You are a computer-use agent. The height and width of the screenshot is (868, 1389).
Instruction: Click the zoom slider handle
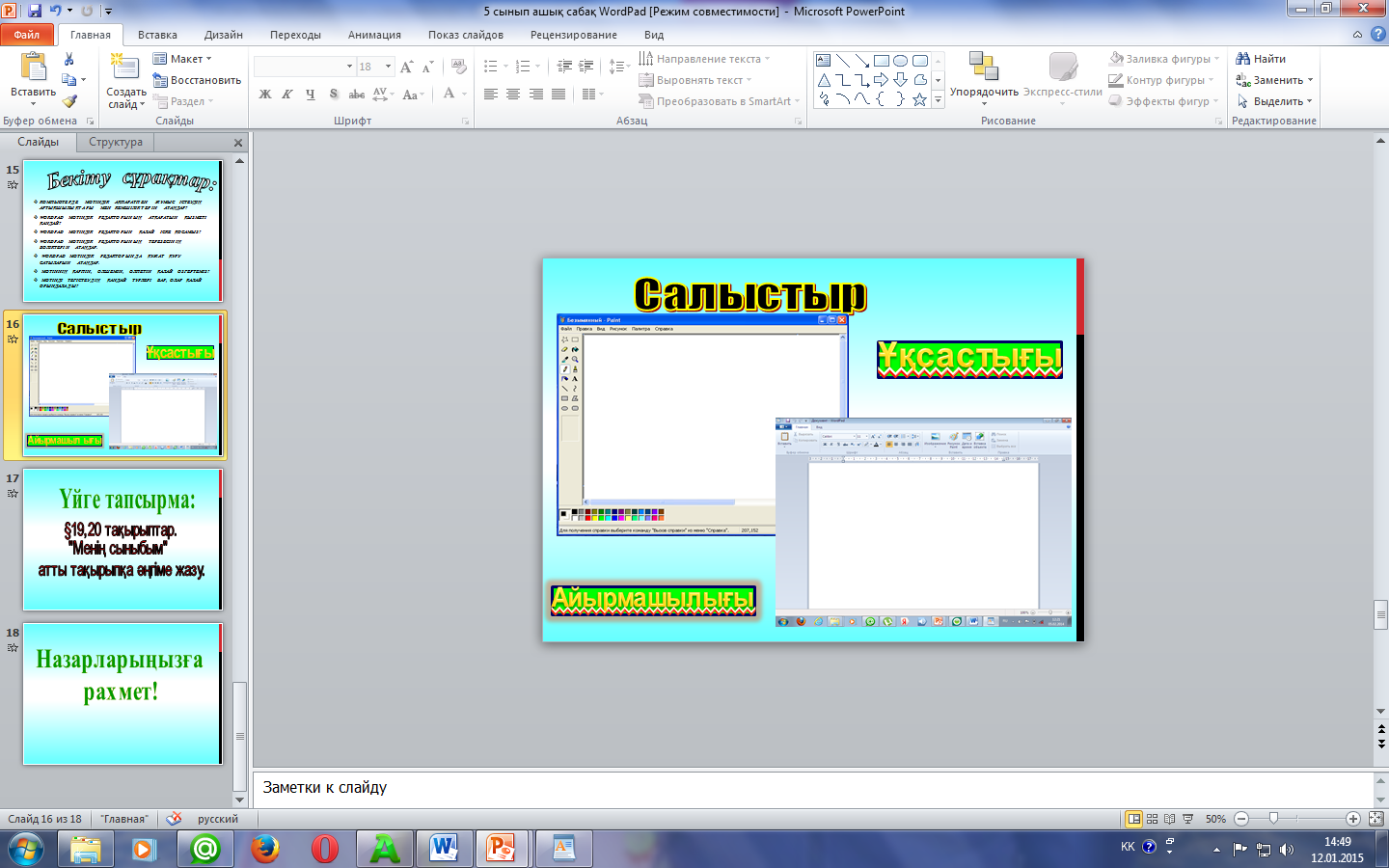[1273, 818]
